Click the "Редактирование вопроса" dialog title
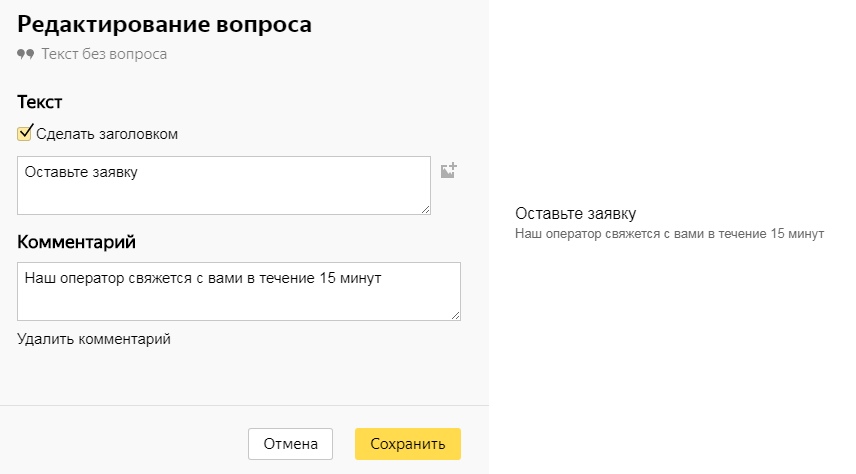The width and height of the screenshot is (856, 474). tap(164, 24)
